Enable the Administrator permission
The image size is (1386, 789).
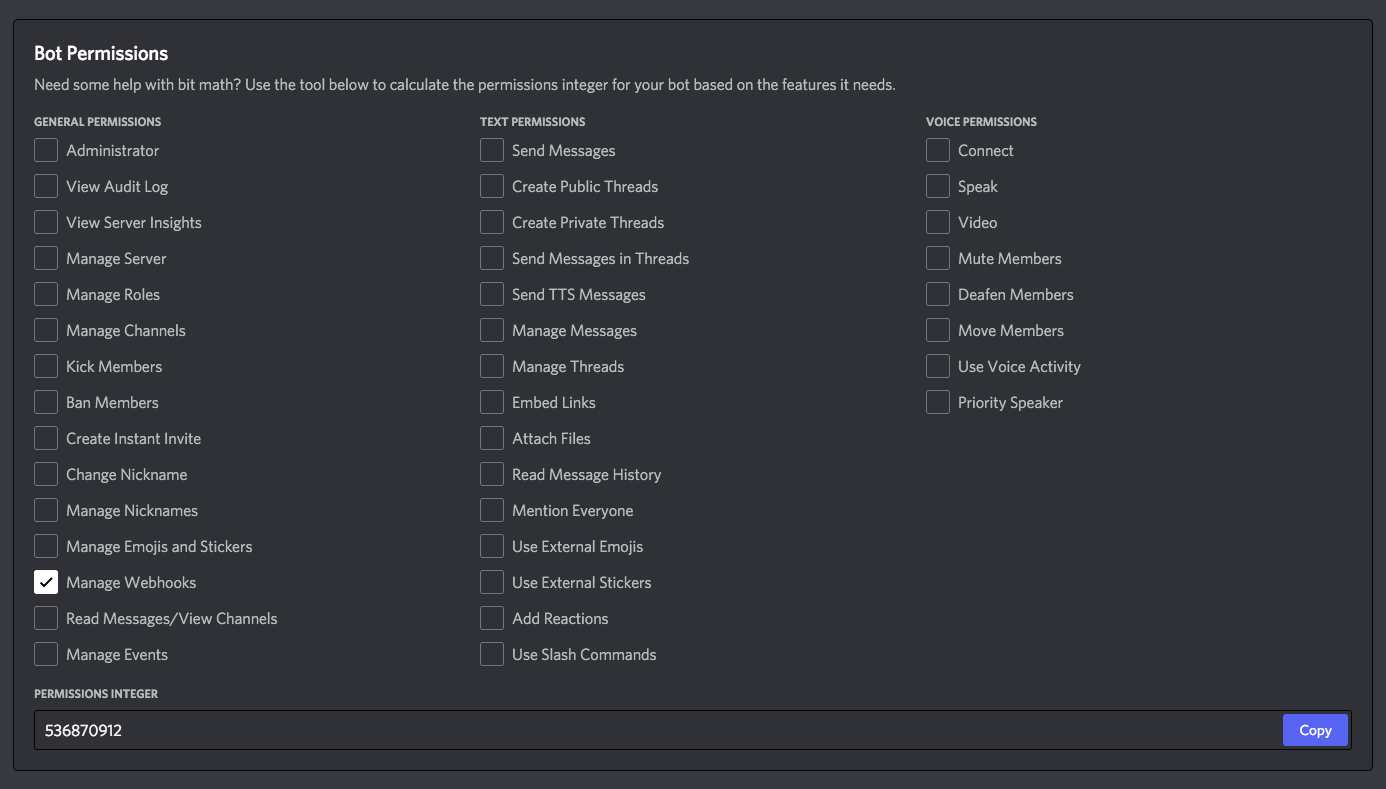click(45, 150)
